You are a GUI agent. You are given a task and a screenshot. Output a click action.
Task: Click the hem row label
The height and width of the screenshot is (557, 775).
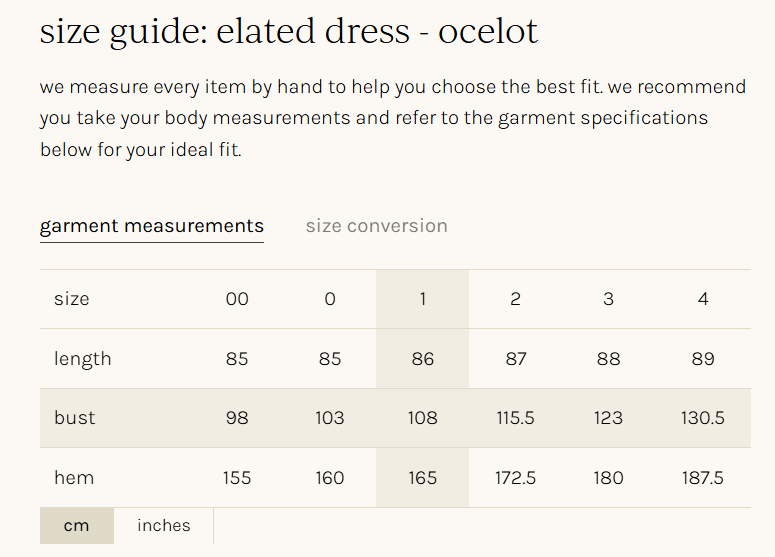[74, 478]
